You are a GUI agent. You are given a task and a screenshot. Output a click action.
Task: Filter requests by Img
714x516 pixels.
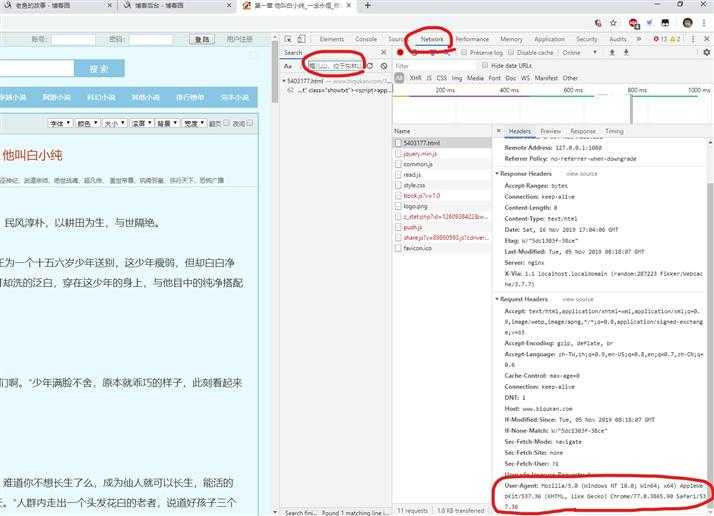(456, 78)
